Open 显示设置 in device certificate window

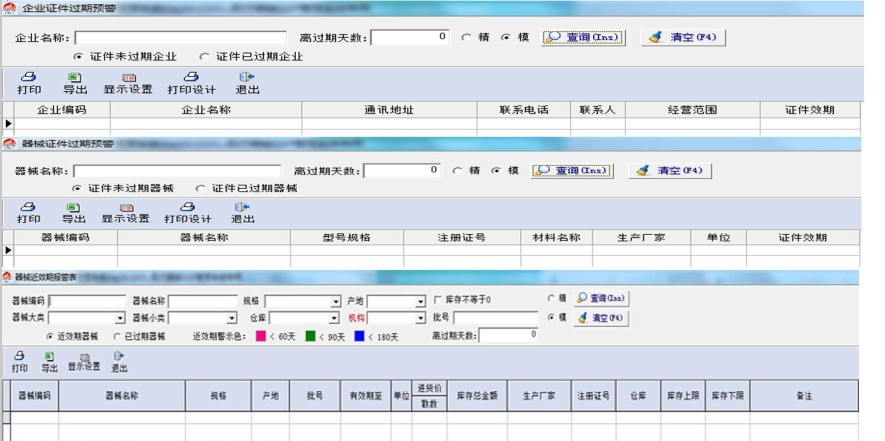coord(126,213)
